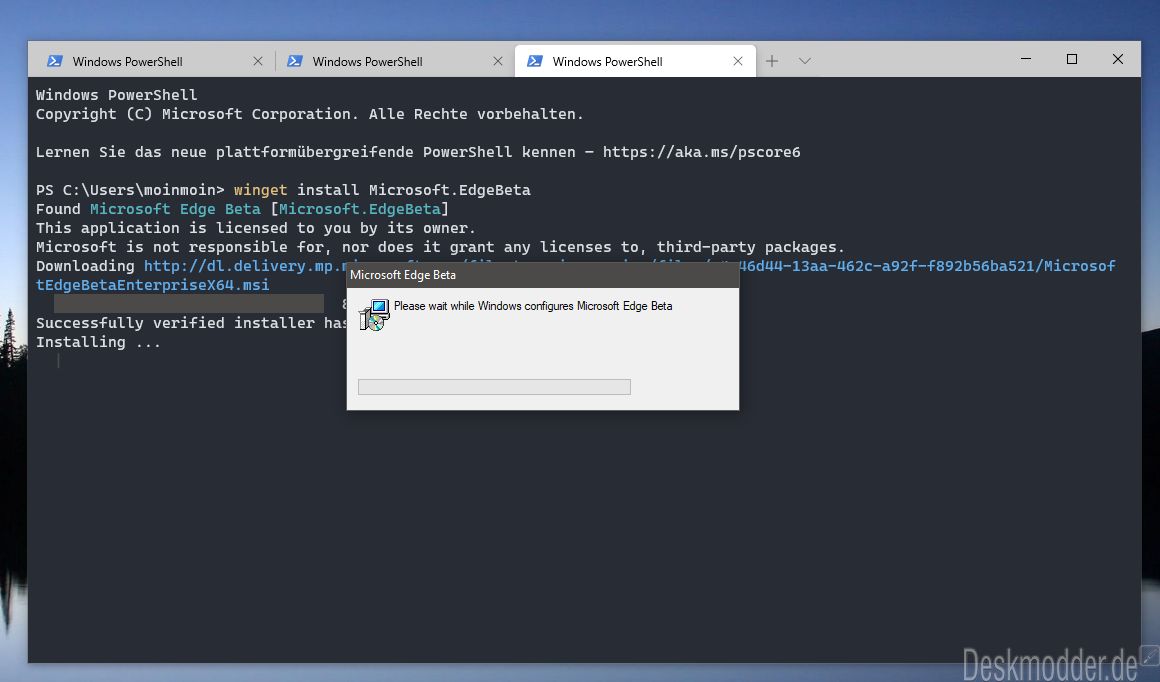This screenshot has height=682, width=1160.
Task: Expand the new-tab profile dropdown chevron
Action: click(x=805, y=61)
